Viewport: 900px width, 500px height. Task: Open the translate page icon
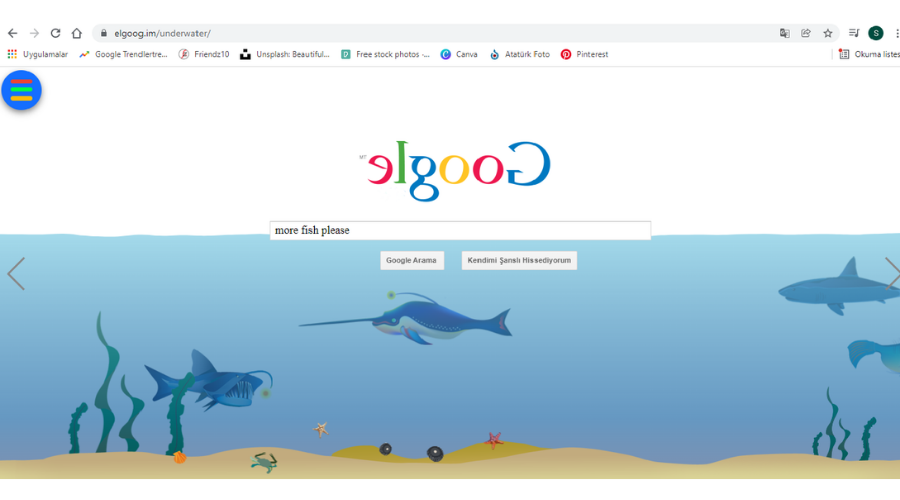785,33
